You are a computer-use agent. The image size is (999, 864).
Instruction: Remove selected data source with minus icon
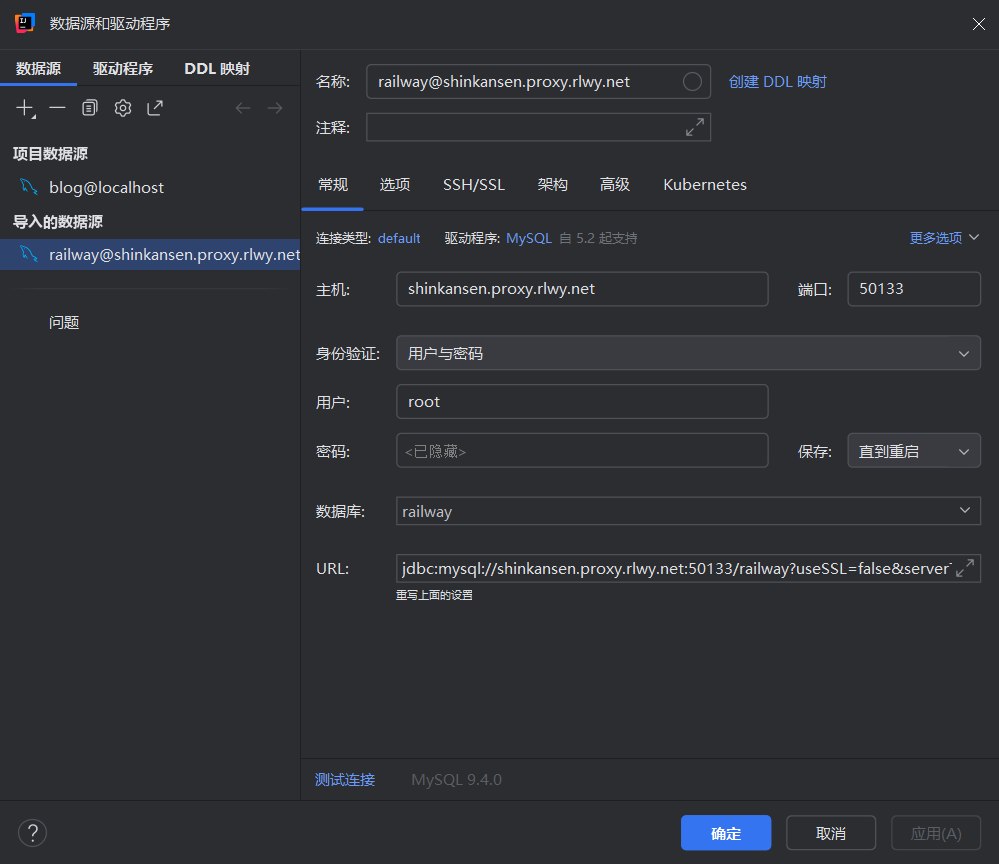pyautogui.click(x=57, y=108)
